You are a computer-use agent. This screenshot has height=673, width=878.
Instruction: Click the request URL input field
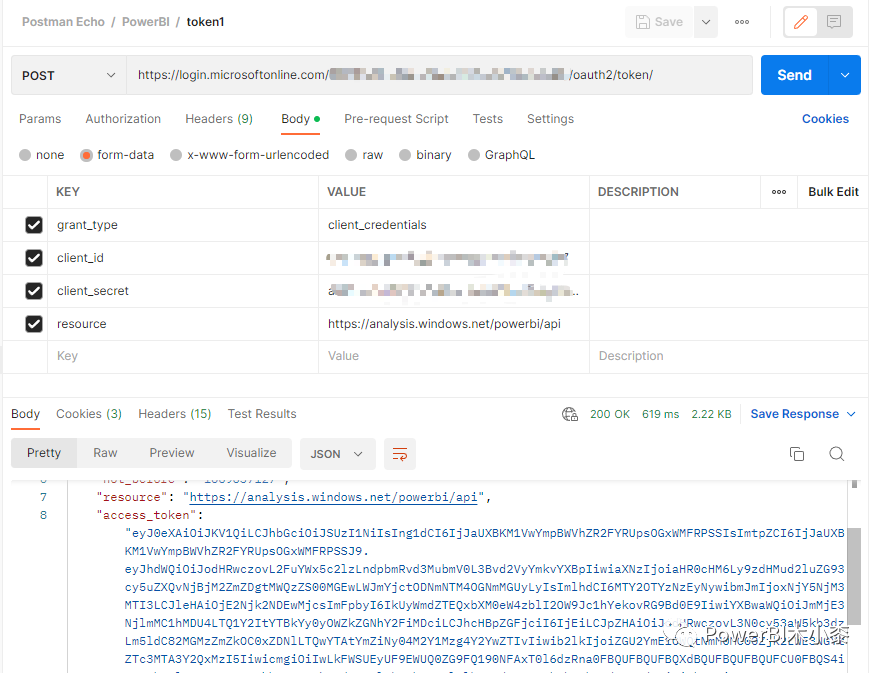point(439,75)
